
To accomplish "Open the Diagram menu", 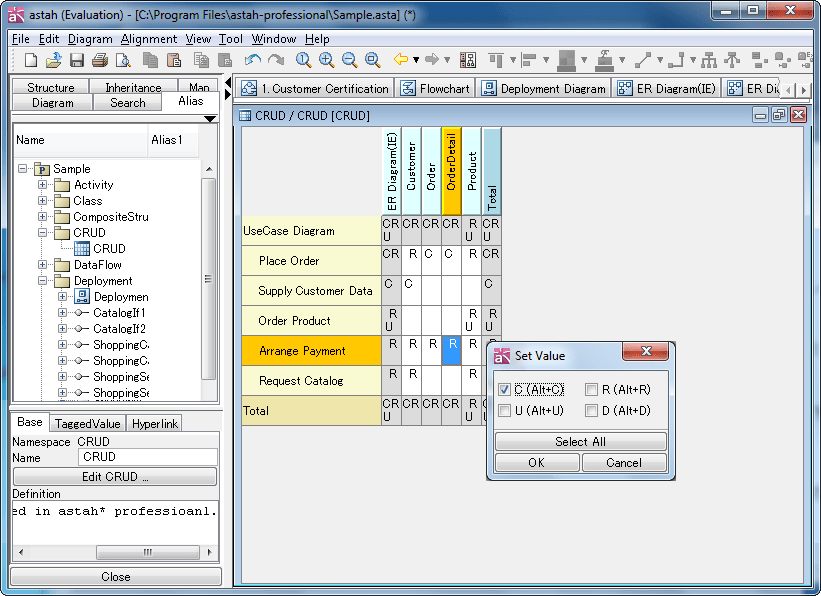I will pyautogui.click(x=90, y=39).
